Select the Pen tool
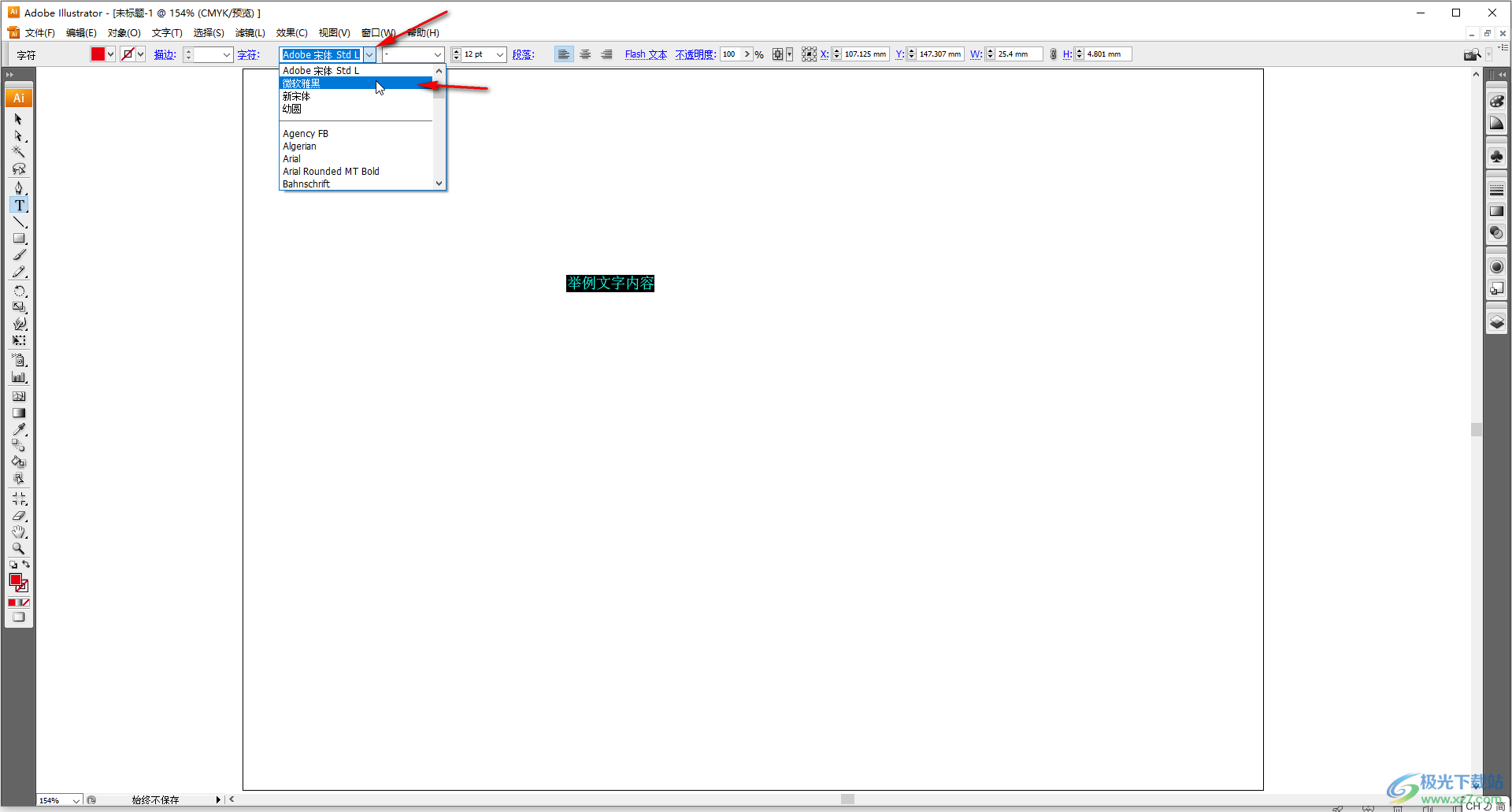The image size is (1512, 812). click(19, 188)
